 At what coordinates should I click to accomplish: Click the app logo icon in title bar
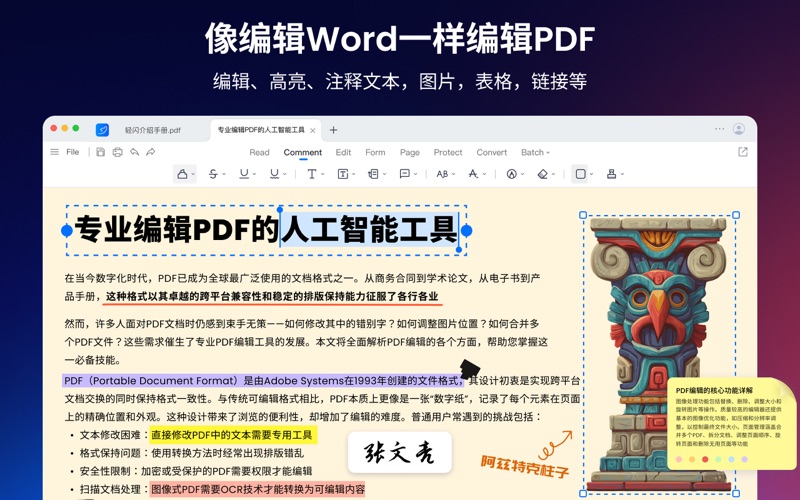click(102, 130)
